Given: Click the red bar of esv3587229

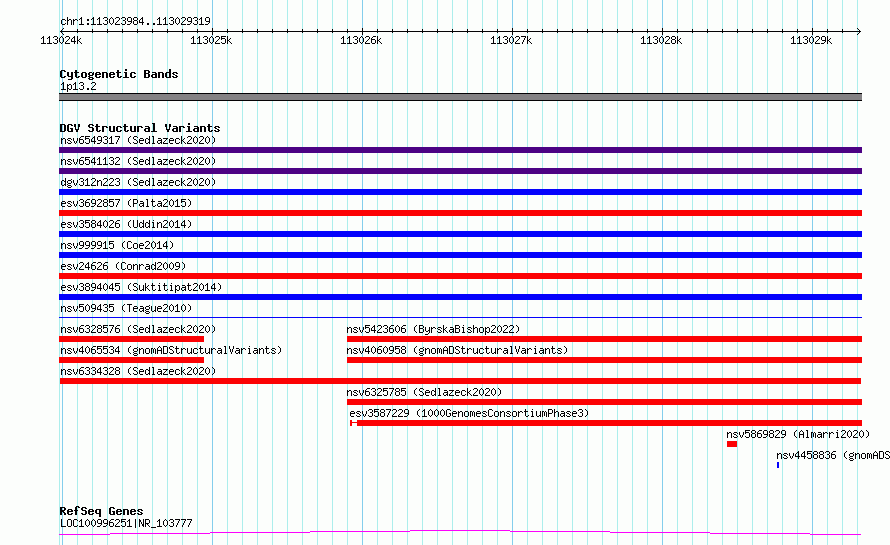Looking at the screenshot, I should click(x=606, y=423).
